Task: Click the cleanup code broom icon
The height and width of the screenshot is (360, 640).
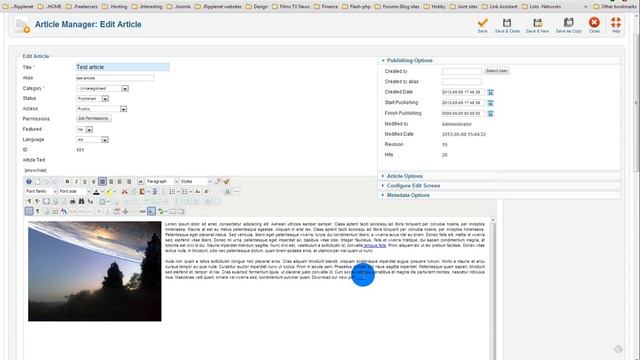Action: coord(226,181)
